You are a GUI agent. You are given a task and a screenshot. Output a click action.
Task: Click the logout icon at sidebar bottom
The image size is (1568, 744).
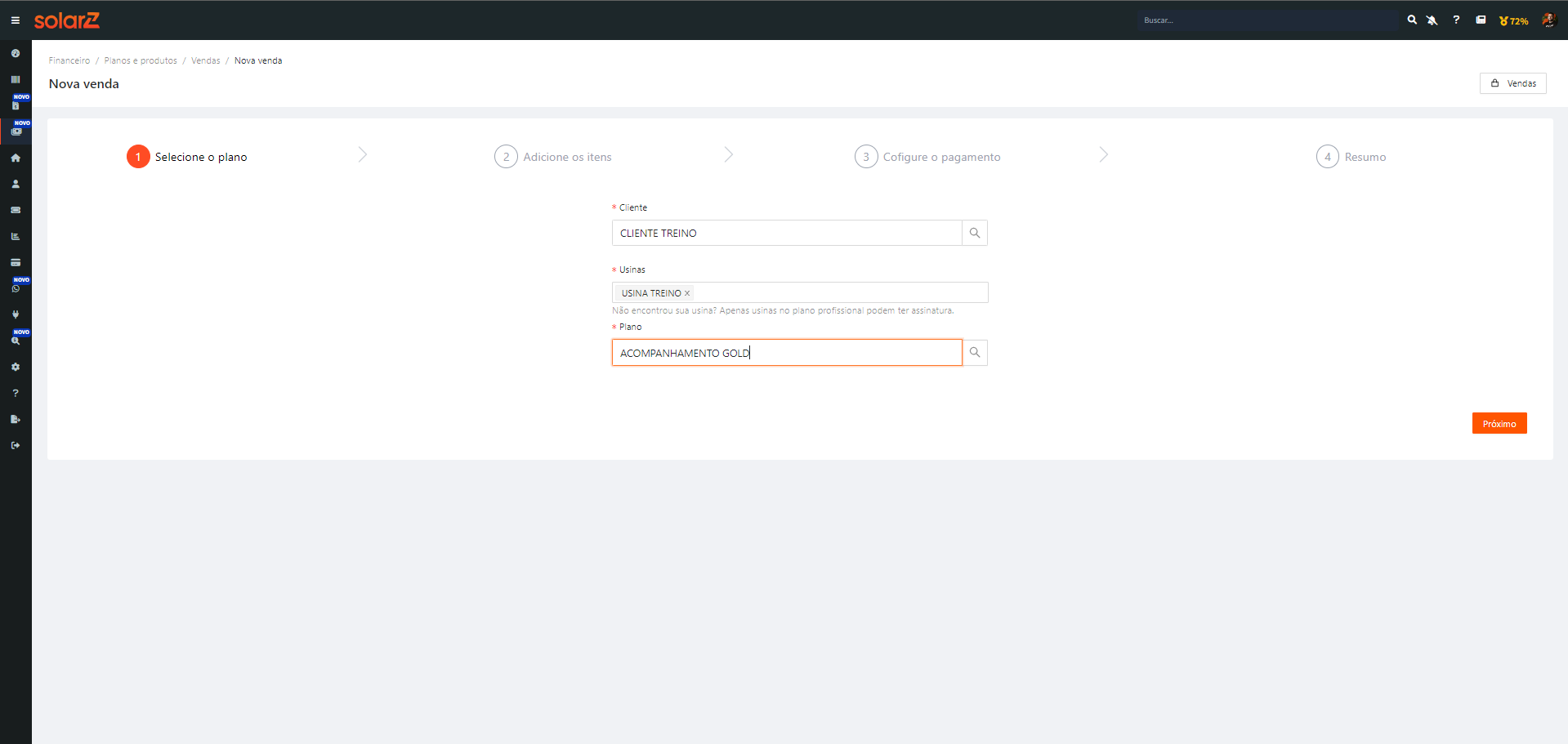pos(16,445)
